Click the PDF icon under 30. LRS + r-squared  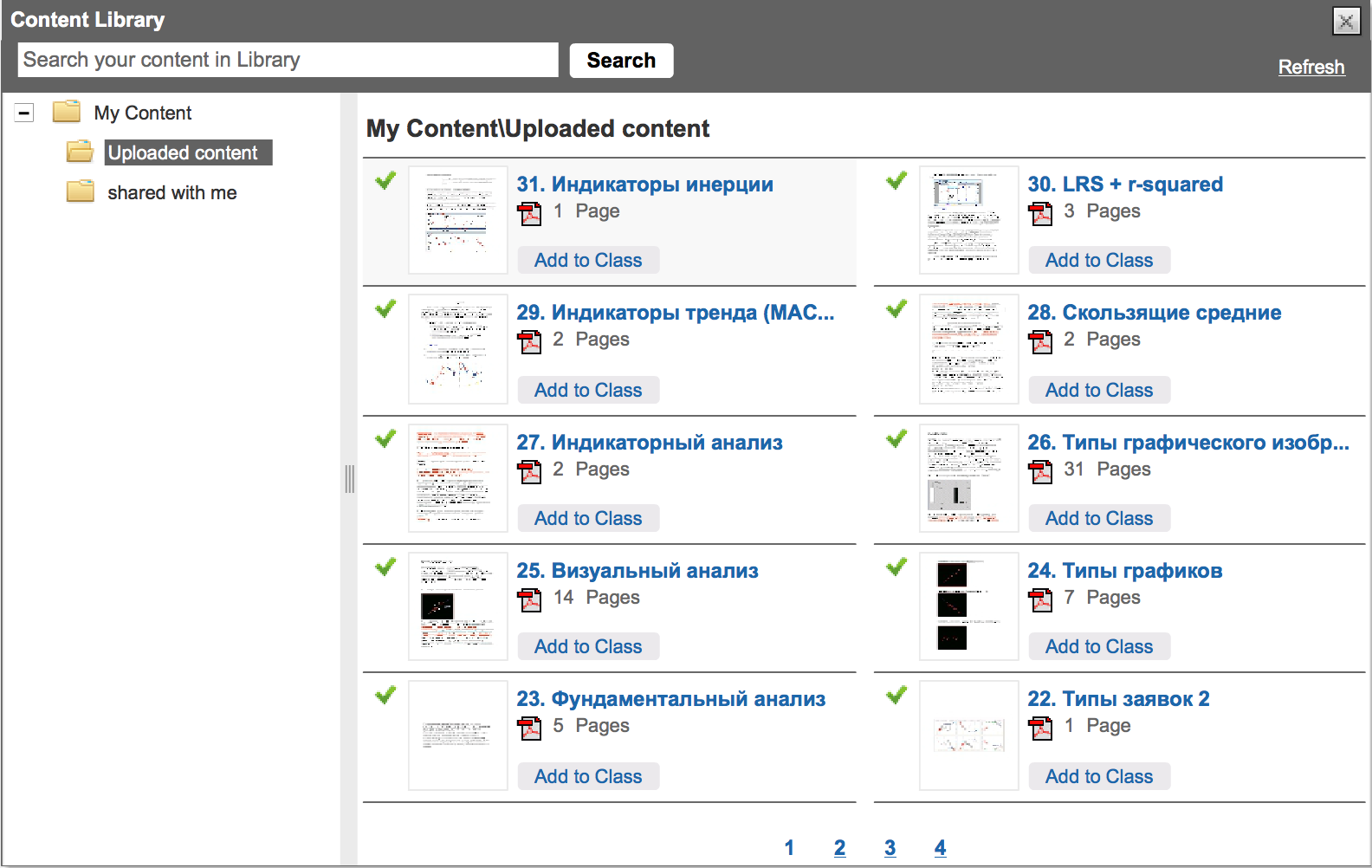1040,213
